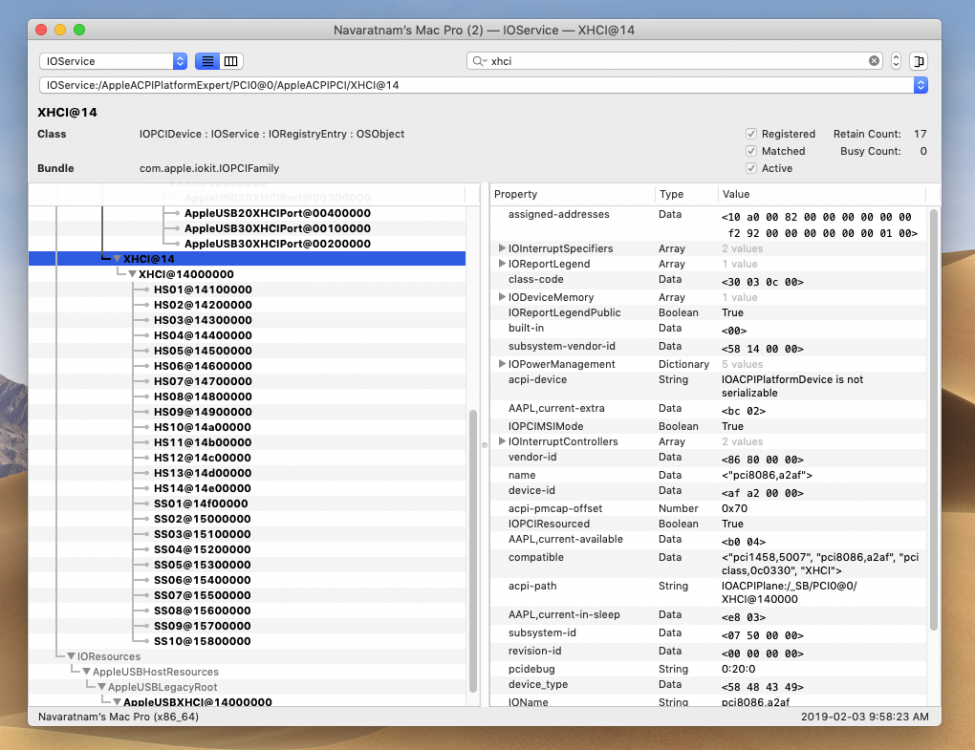Collapse AppleUSBLegacyRoot node

pos(101,687)
